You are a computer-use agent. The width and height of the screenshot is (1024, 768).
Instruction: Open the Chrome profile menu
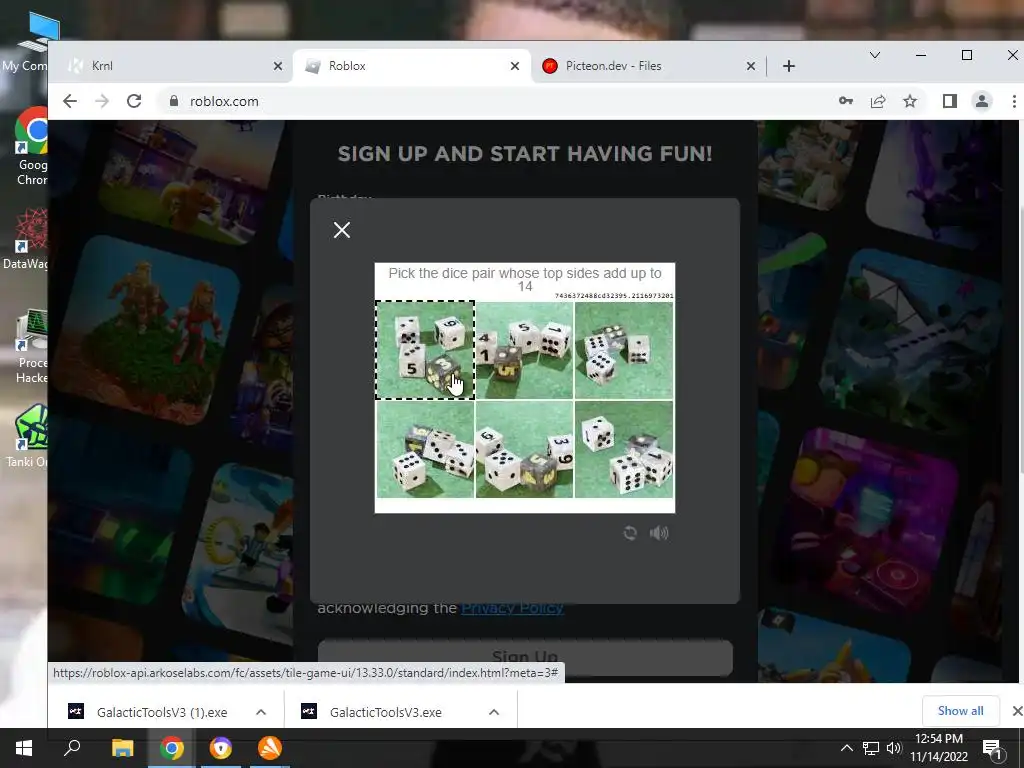point(982,101)
